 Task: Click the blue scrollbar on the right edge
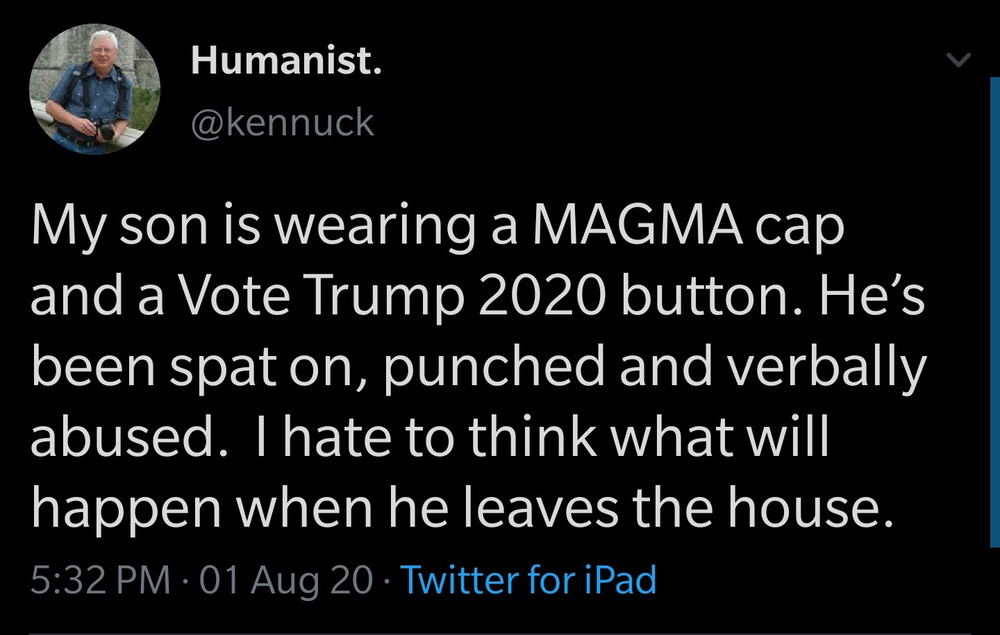click(995, 312)
